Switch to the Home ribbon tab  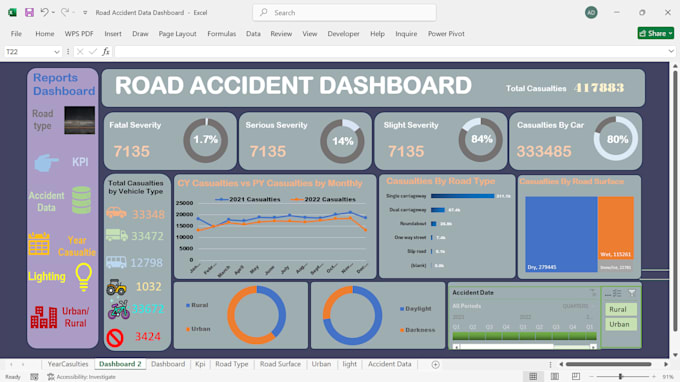pos(45,34)
